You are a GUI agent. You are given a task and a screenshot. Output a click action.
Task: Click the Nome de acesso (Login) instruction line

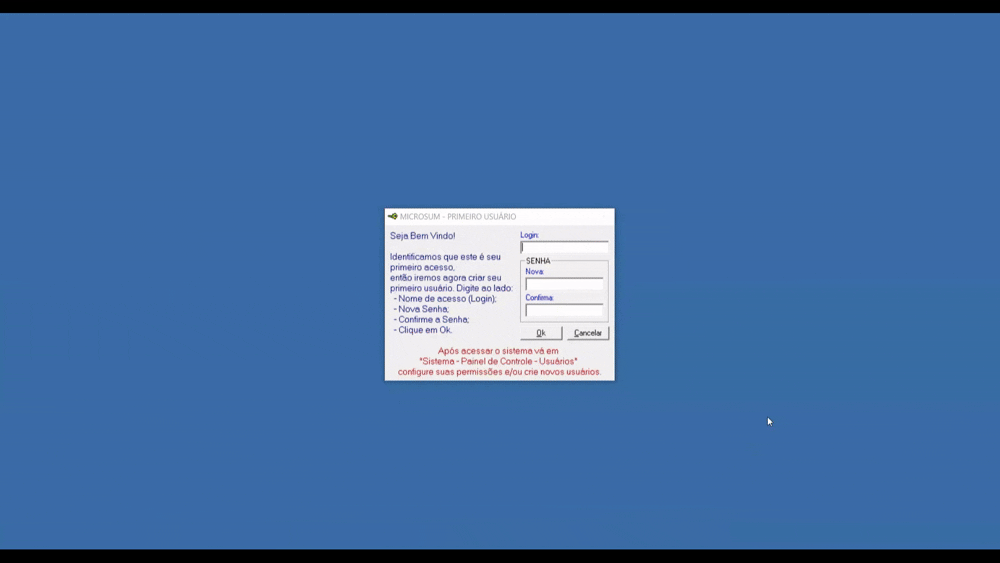[x=446, y=299]
